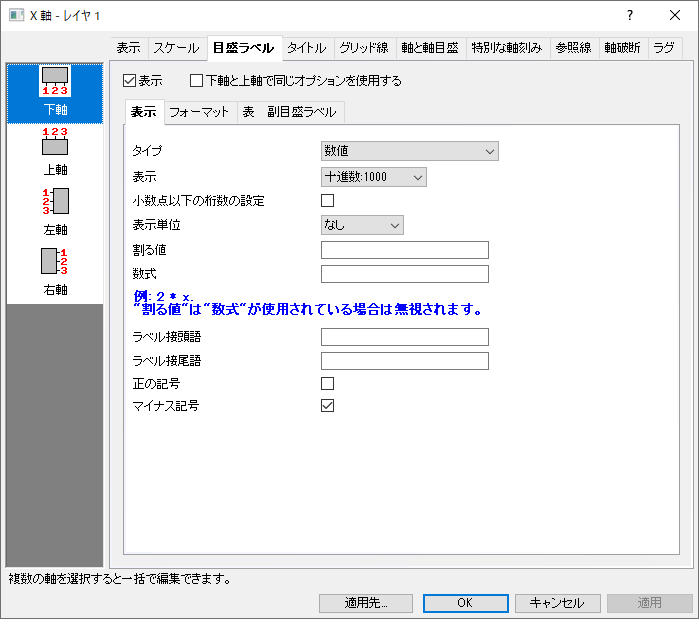Switch to the 表 sub-tab

click(x=248, y=112)
